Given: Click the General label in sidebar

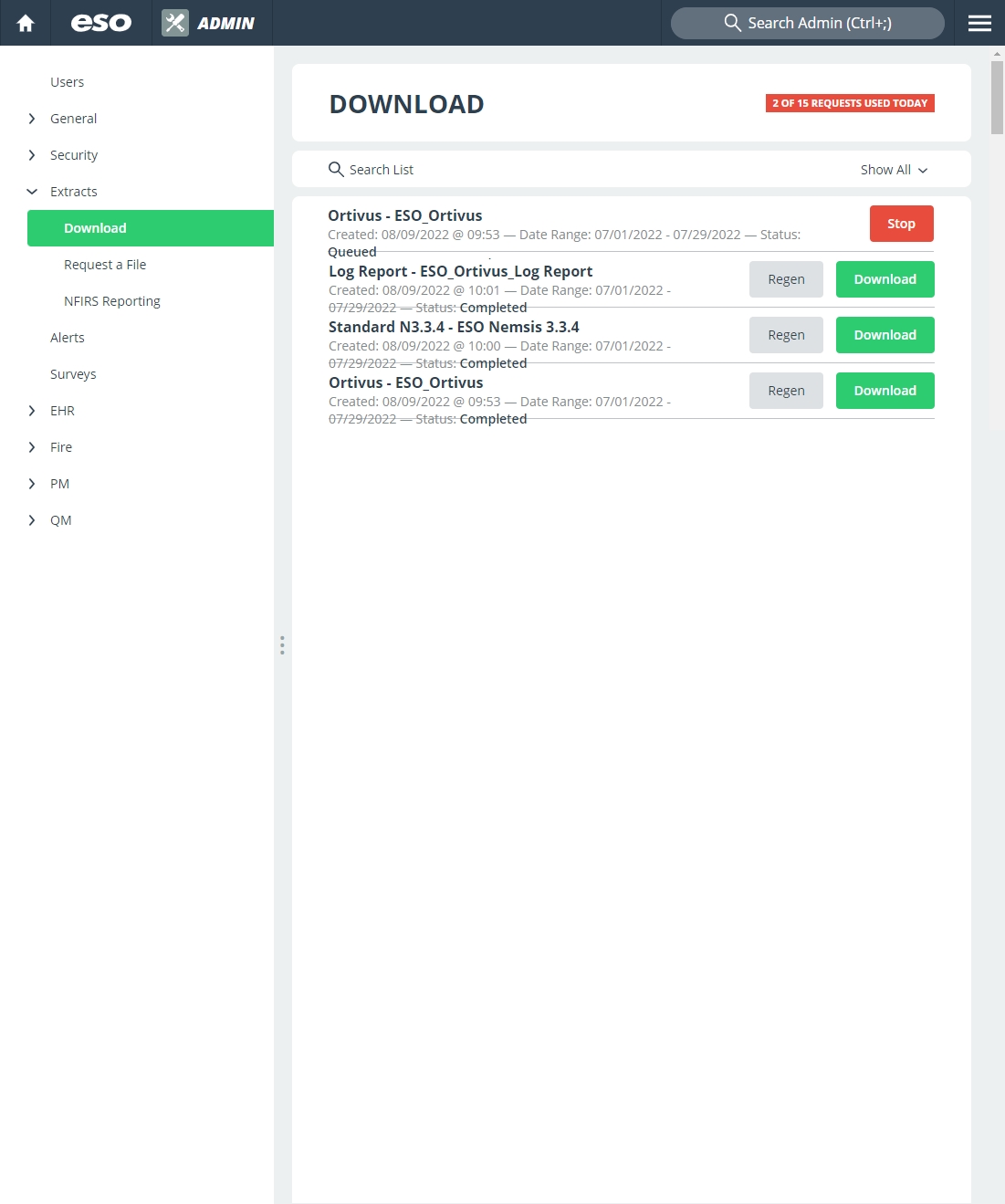Looking at the screenshot, I should pyautogui.click(x=73, y=119).
